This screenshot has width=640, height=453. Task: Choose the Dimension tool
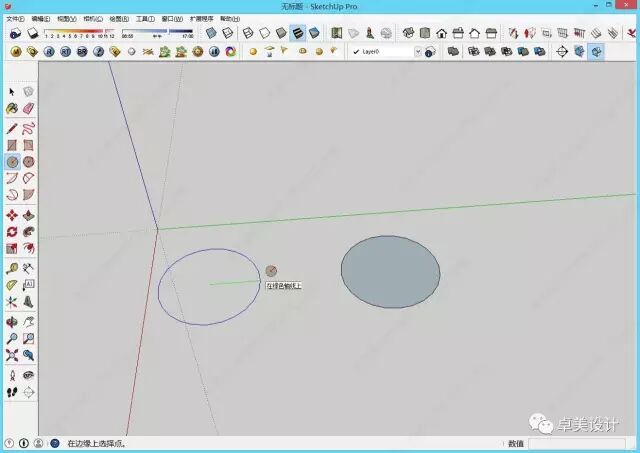(x=29, y=269)
